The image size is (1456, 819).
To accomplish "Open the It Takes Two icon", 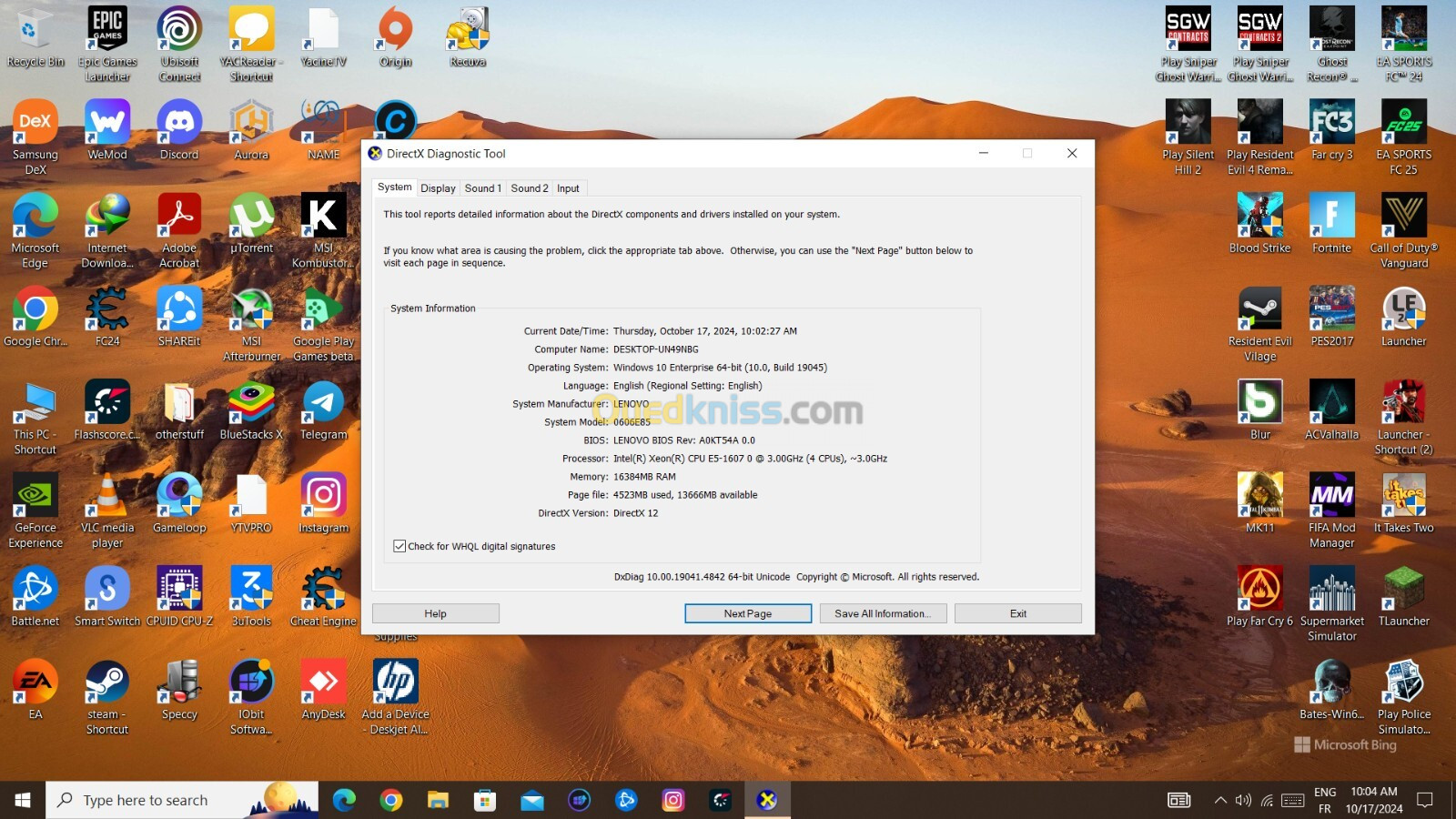I will [1403, 503].
